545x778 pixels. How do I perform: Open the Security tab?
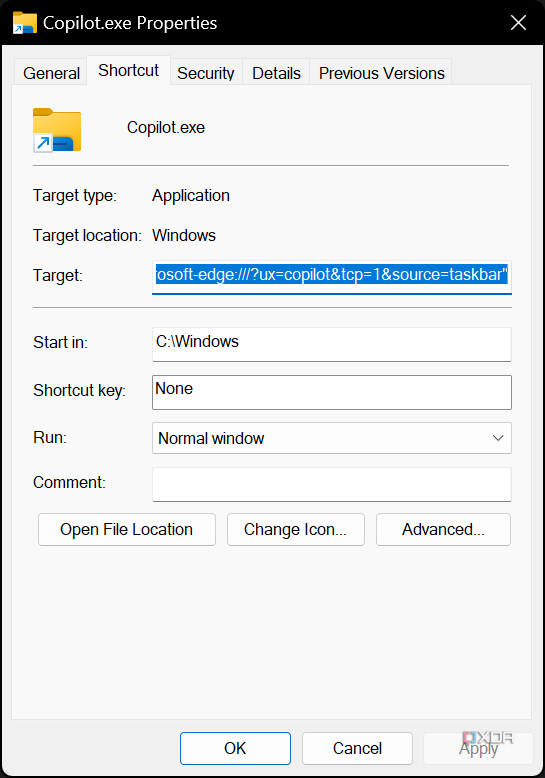[x=205, y=73]
